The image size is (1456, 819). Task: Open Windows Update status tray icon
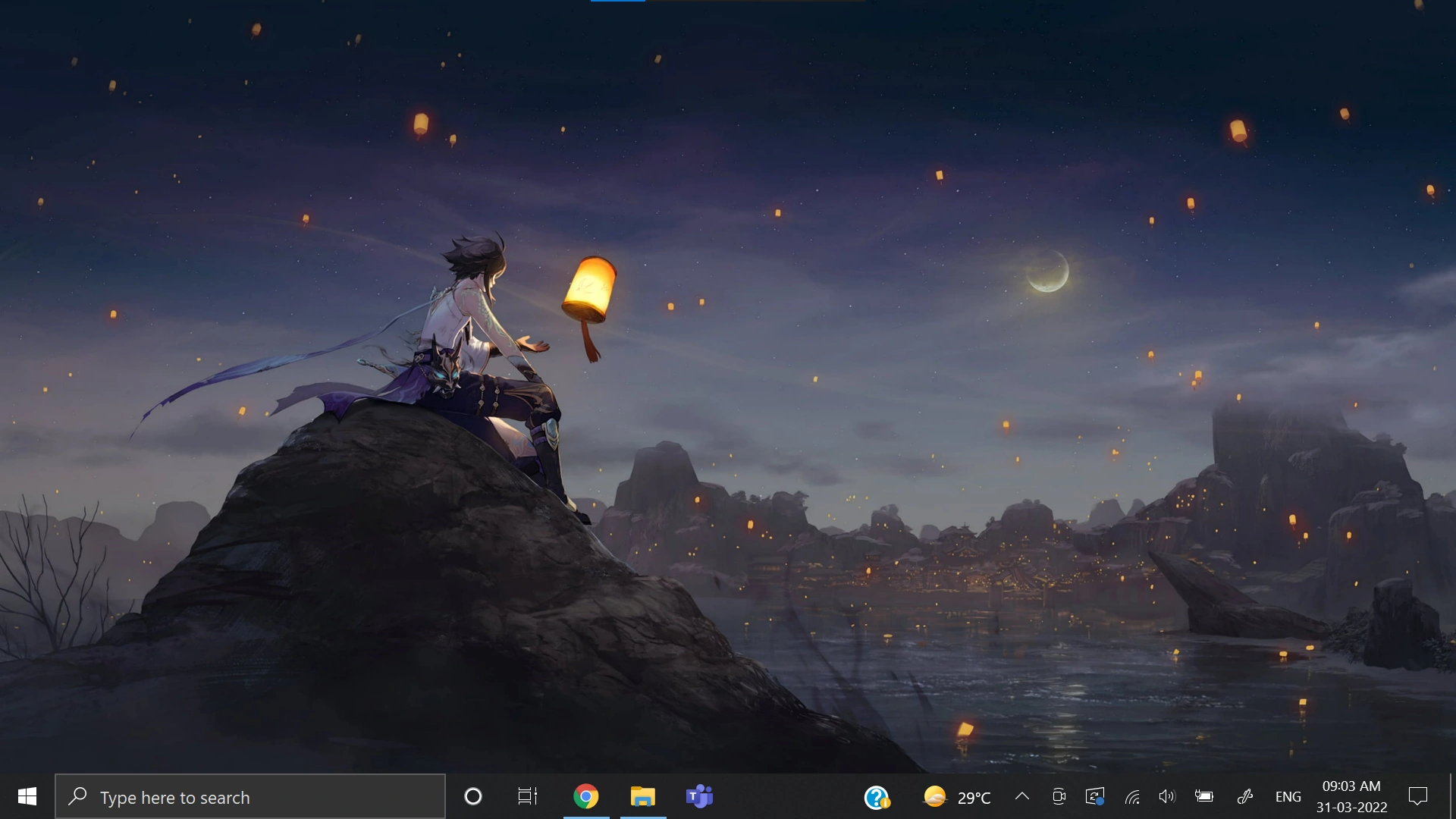(1094, 796)
